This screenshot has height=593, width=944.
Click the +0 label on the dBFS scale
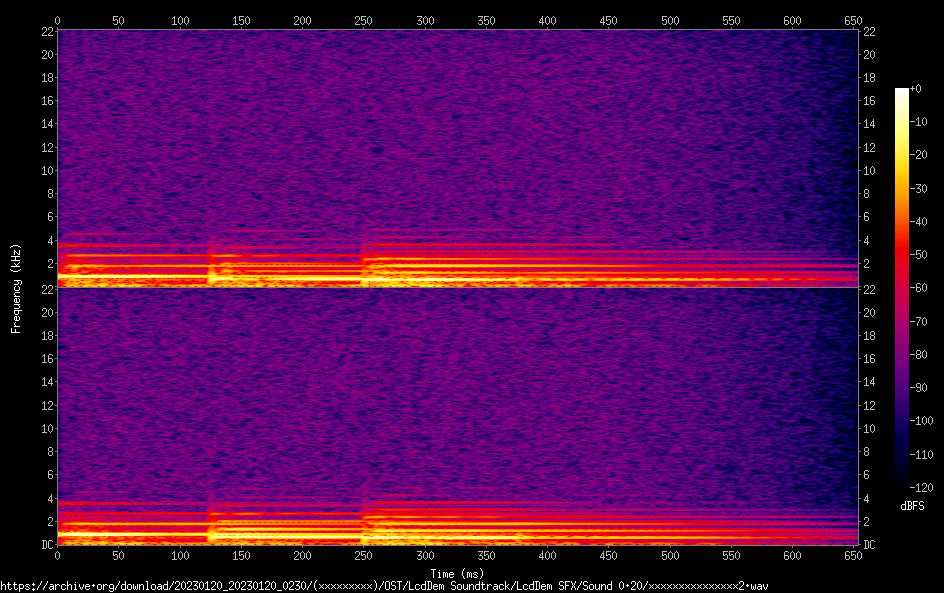pyautogui.click(x=915, y=89)
